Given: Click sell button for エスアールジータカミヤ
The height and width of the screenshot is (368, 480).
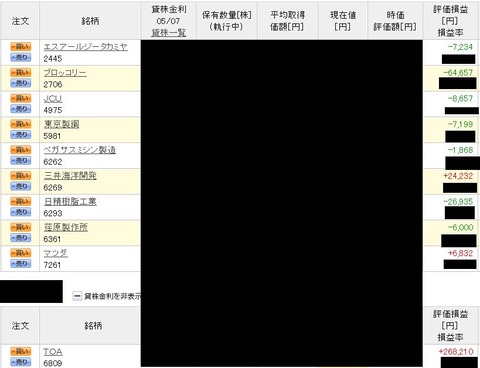Looking at the screenshot, I should [20, 57].
